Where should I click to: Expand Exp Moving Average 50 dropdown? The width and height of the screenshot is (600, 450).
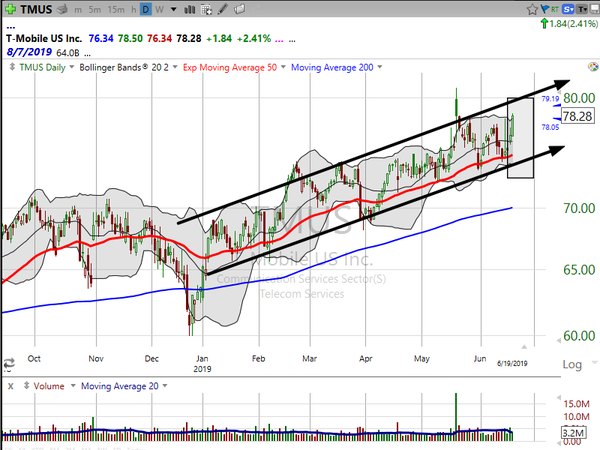(283, 67)
